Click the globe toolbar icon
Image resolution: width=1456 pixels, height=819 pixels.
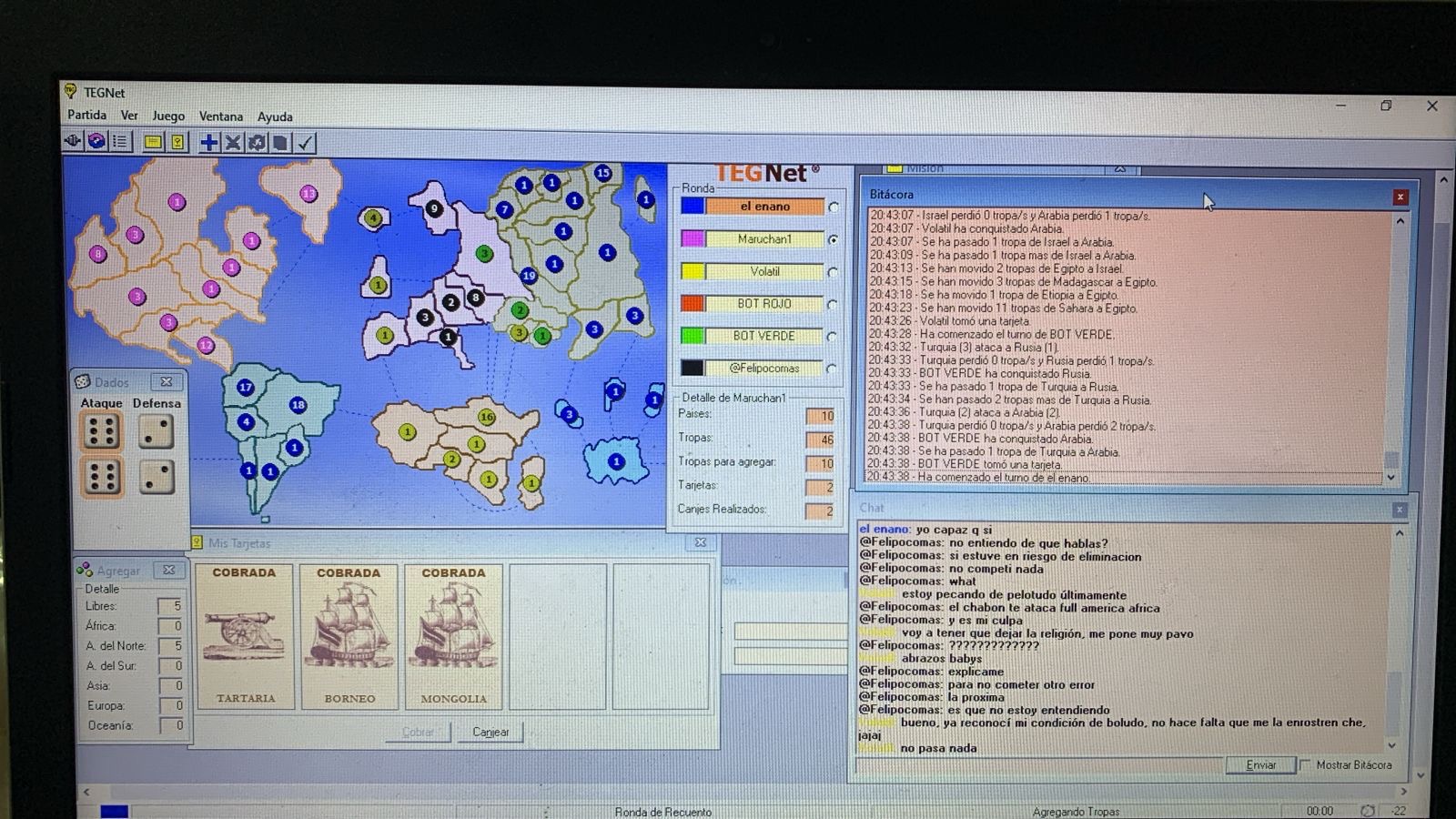click(x=96, y=141)
